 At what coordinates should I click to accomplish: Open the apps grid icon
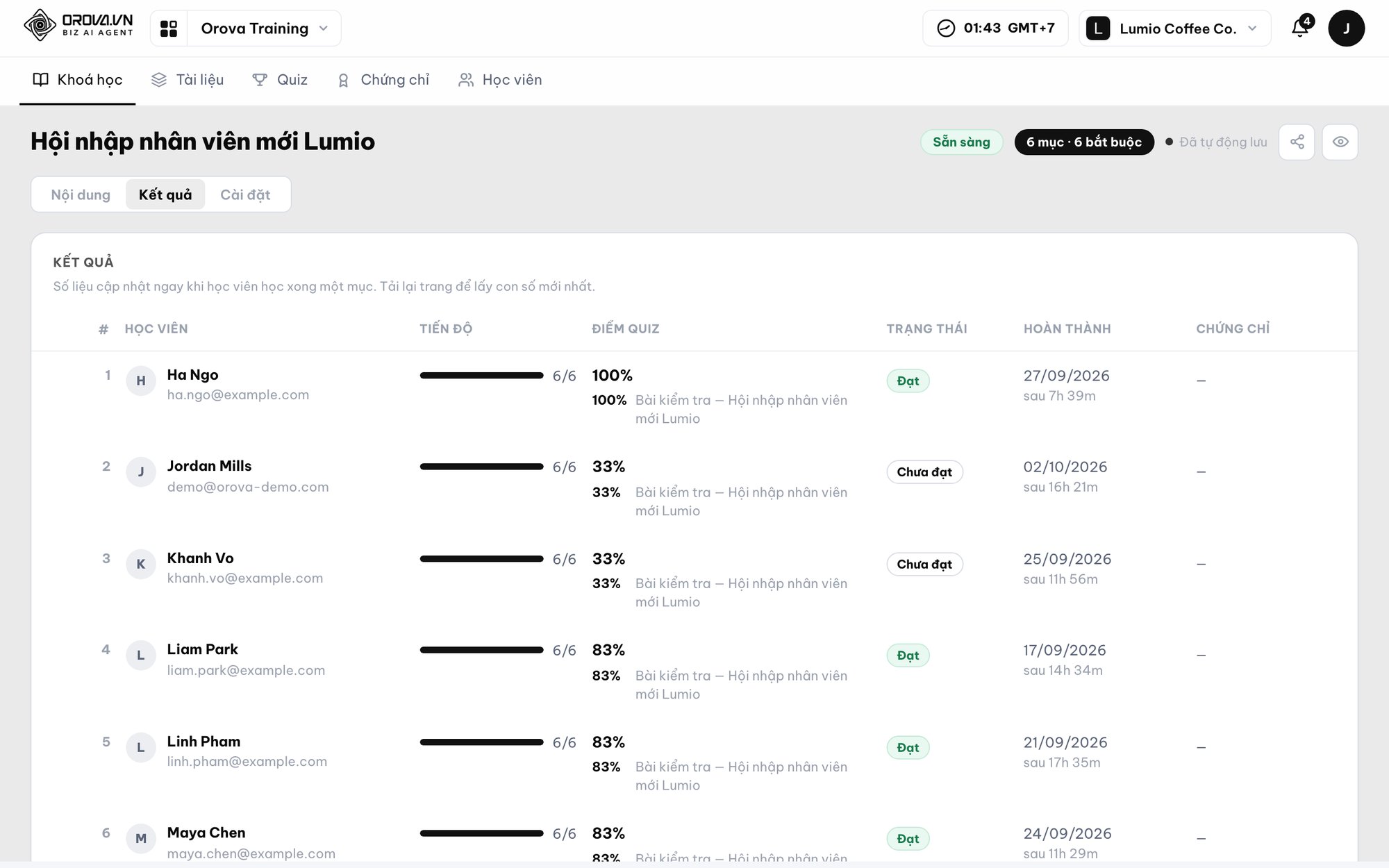[x=169, y=28]
